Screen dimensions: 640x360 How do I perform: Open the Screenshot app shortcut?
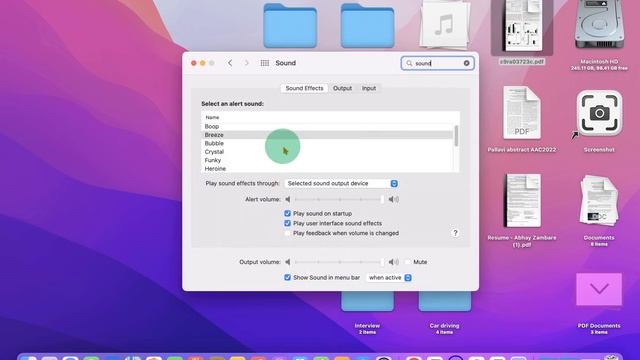pos(599,113)
